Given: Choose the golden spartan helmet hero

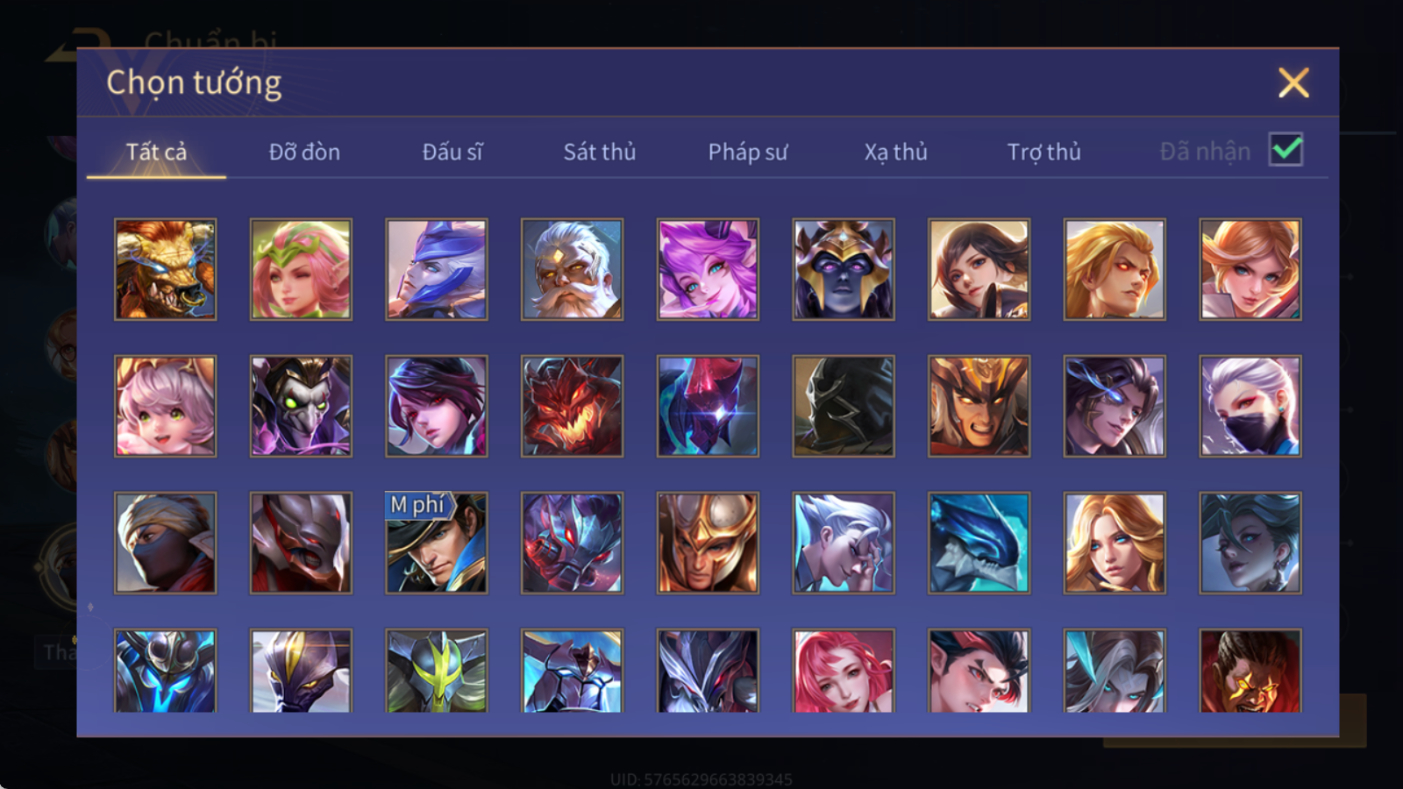Looking at the screenshot, I should coord(708,543).
